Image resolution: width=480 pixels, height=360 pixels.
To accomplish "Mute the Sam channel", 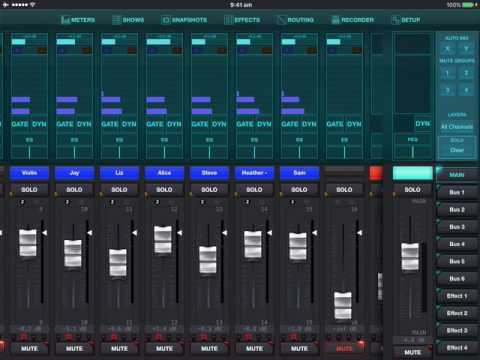I will pyautogui.click(x=299, y=348).
